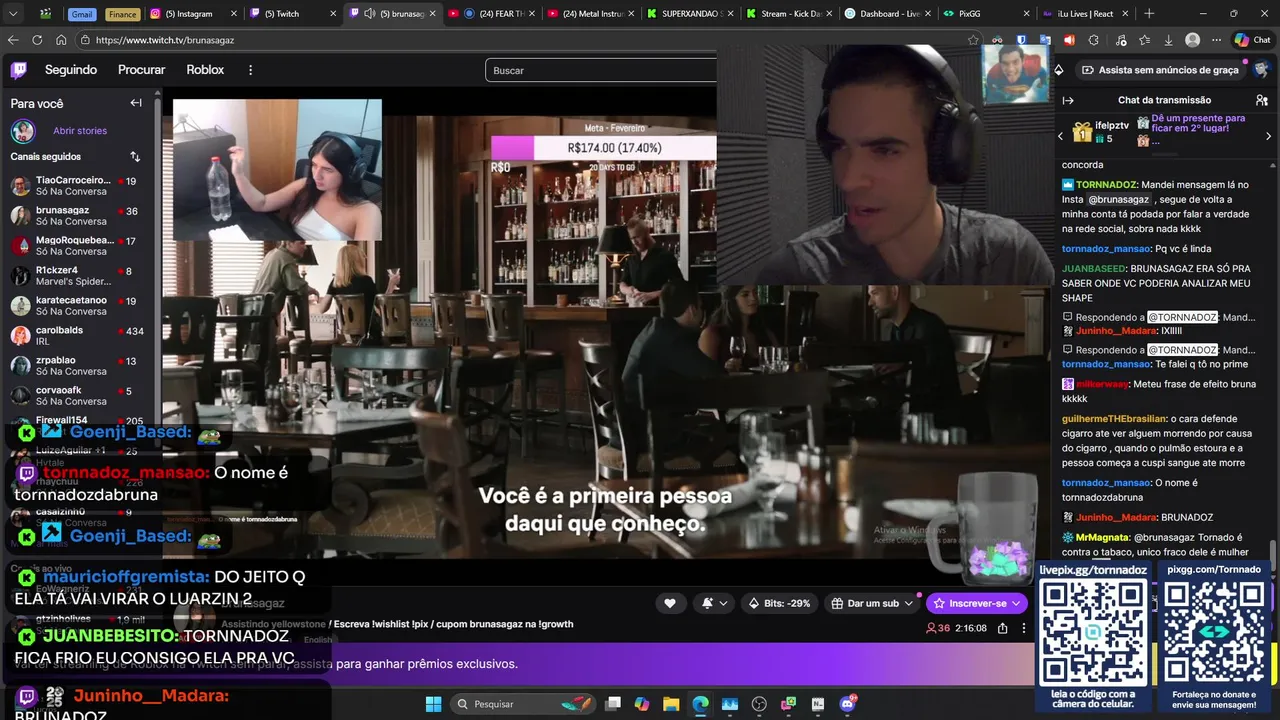Click the TORNNADOZ username in chat
The height and width of the screenshot is (720, 1280).
click(x=1106, y=185)
